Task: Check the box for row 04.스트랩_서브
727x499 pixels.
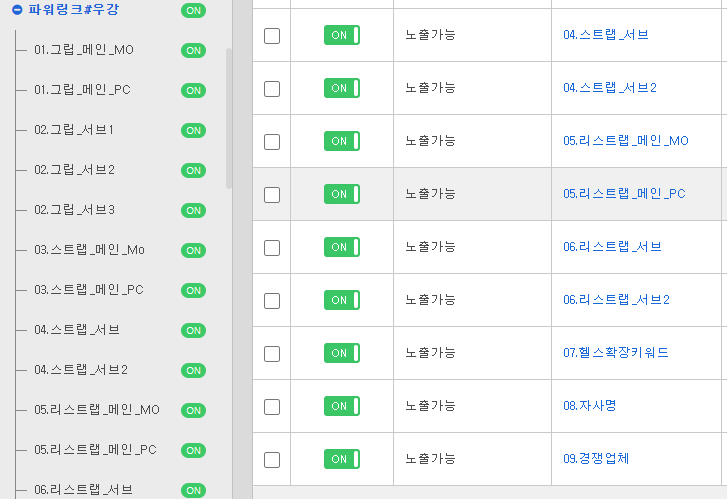Action: coord(272,36)
